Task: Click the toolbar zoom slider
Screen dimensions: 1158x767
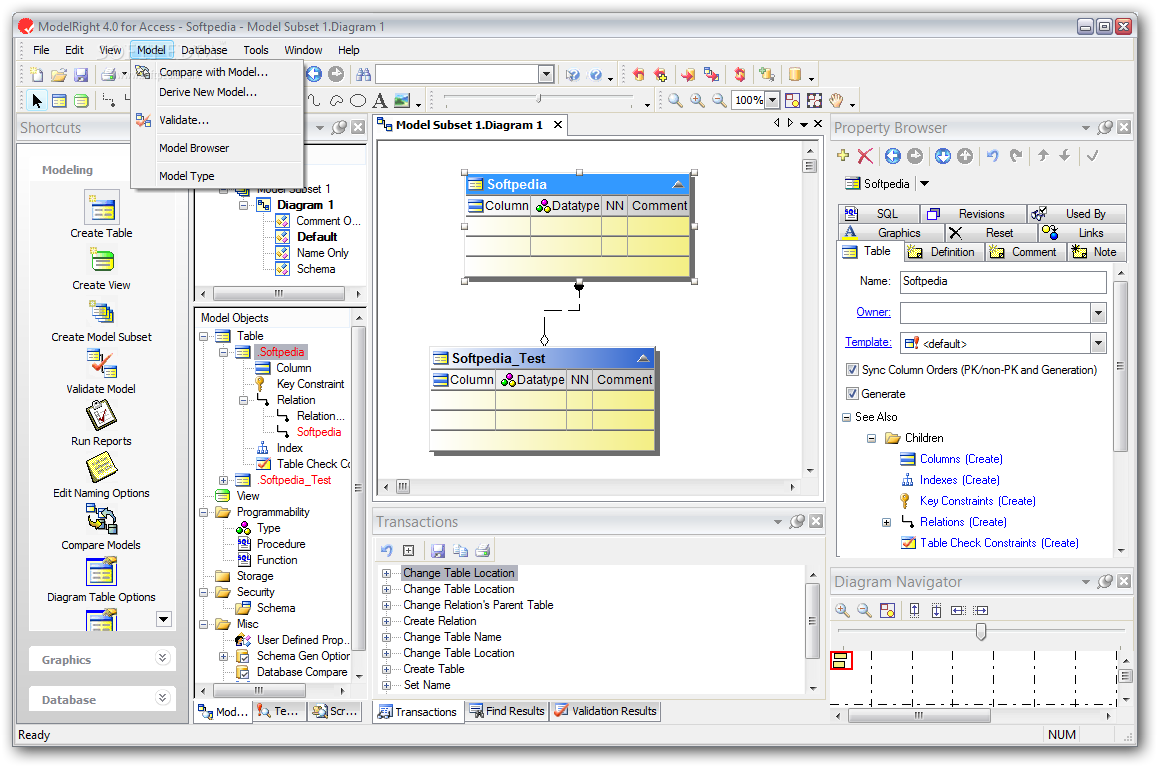Action: click(538, 99)
